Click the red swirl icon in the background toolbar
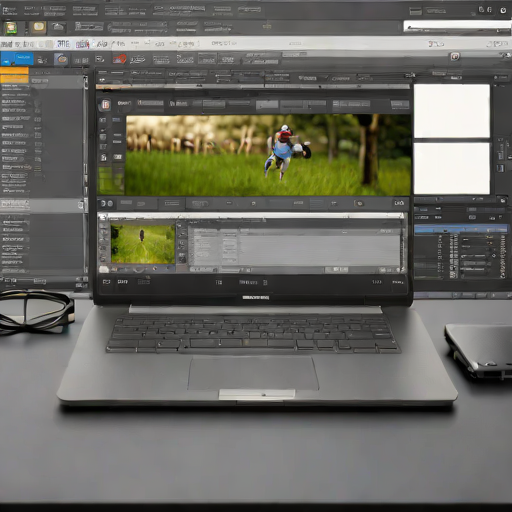 coord(120,59)
